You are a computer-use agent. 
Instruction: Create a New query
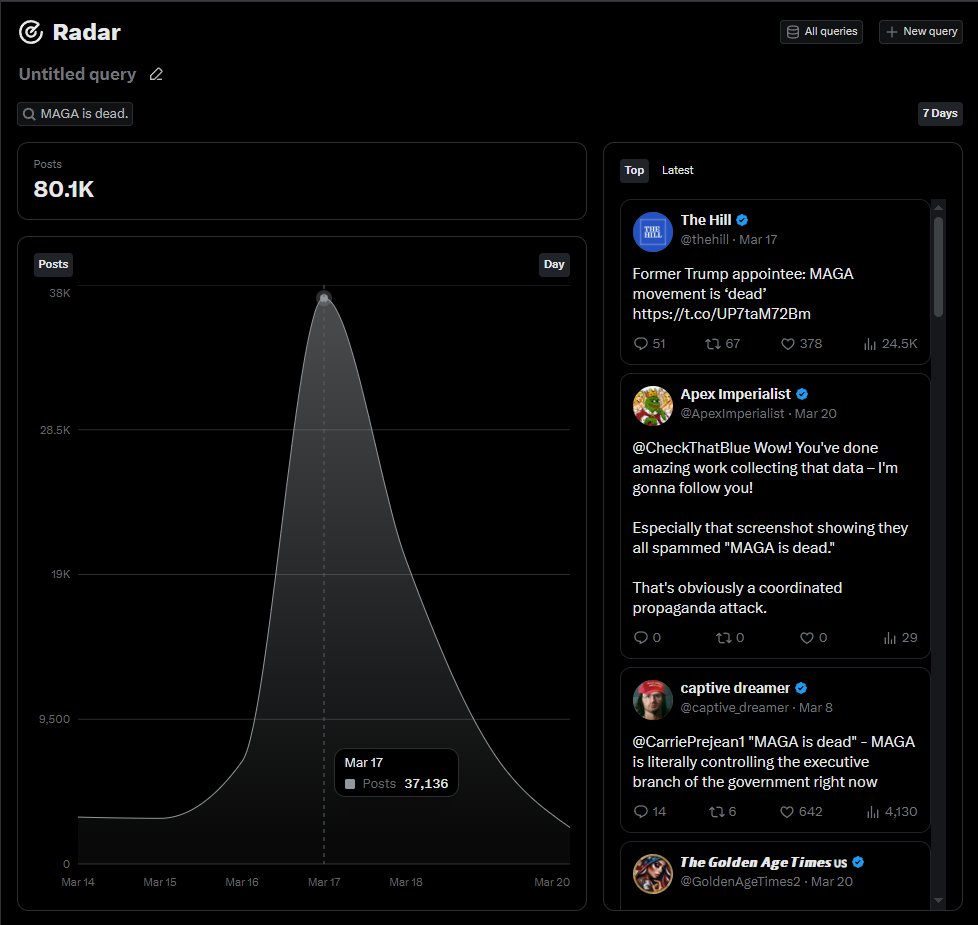tap(921, 31)
